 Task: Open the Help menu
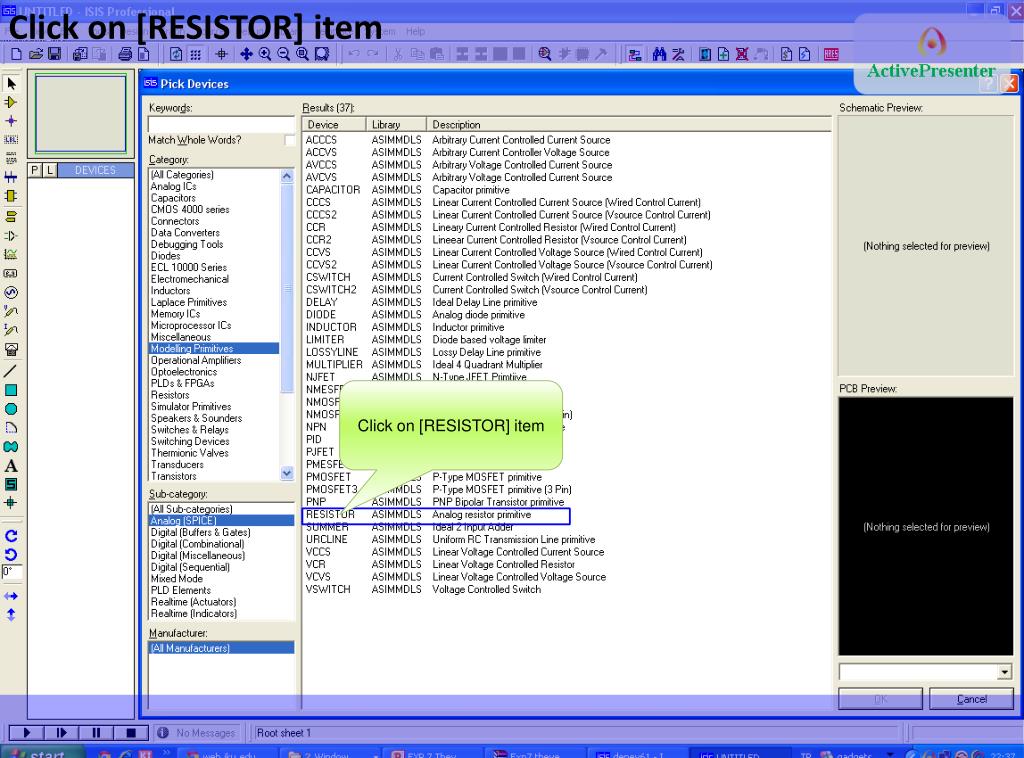(415, 31)
